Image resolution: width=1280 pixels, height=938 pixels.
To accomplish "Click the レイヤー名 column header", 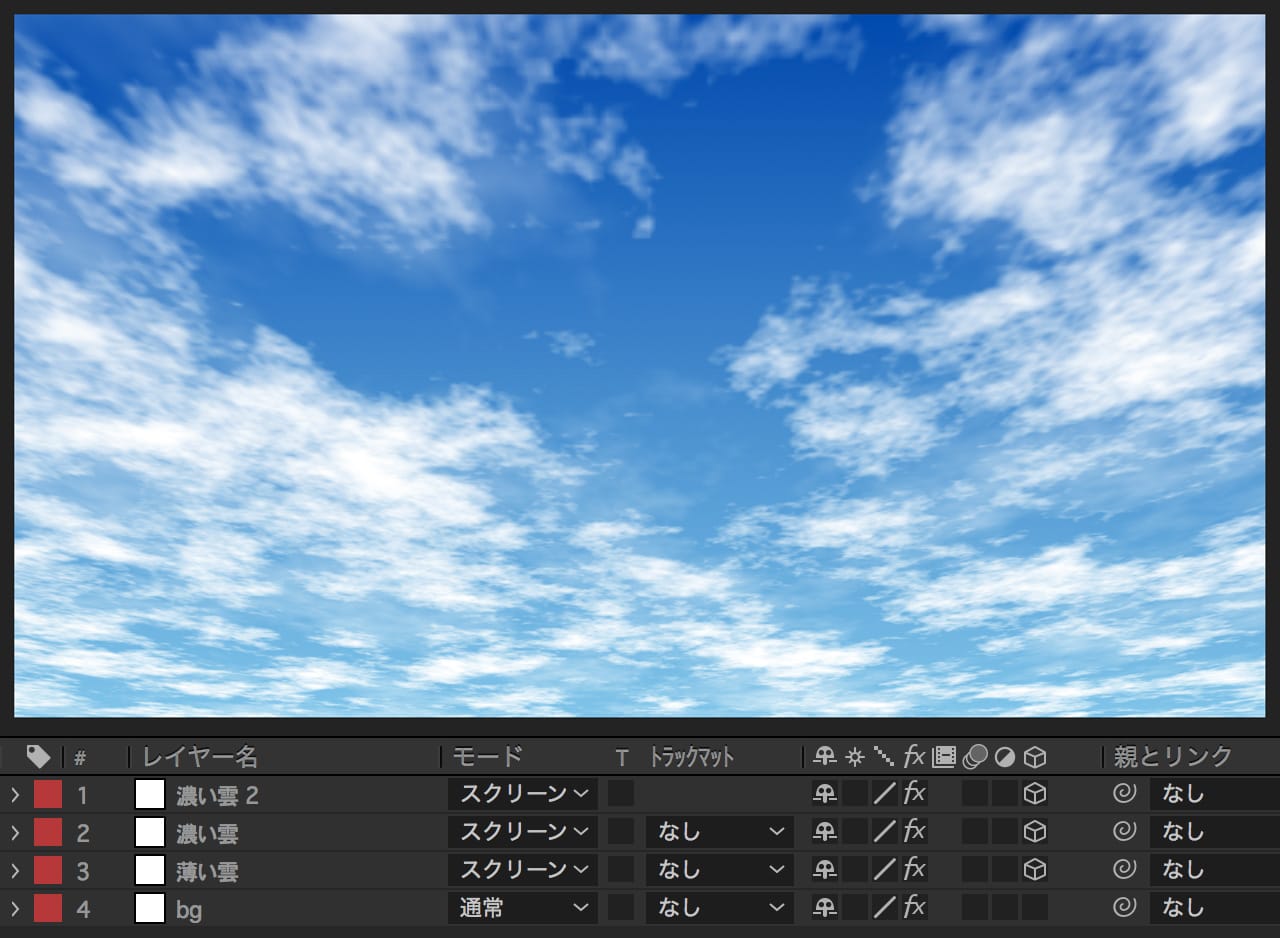I will click(200, 757).
